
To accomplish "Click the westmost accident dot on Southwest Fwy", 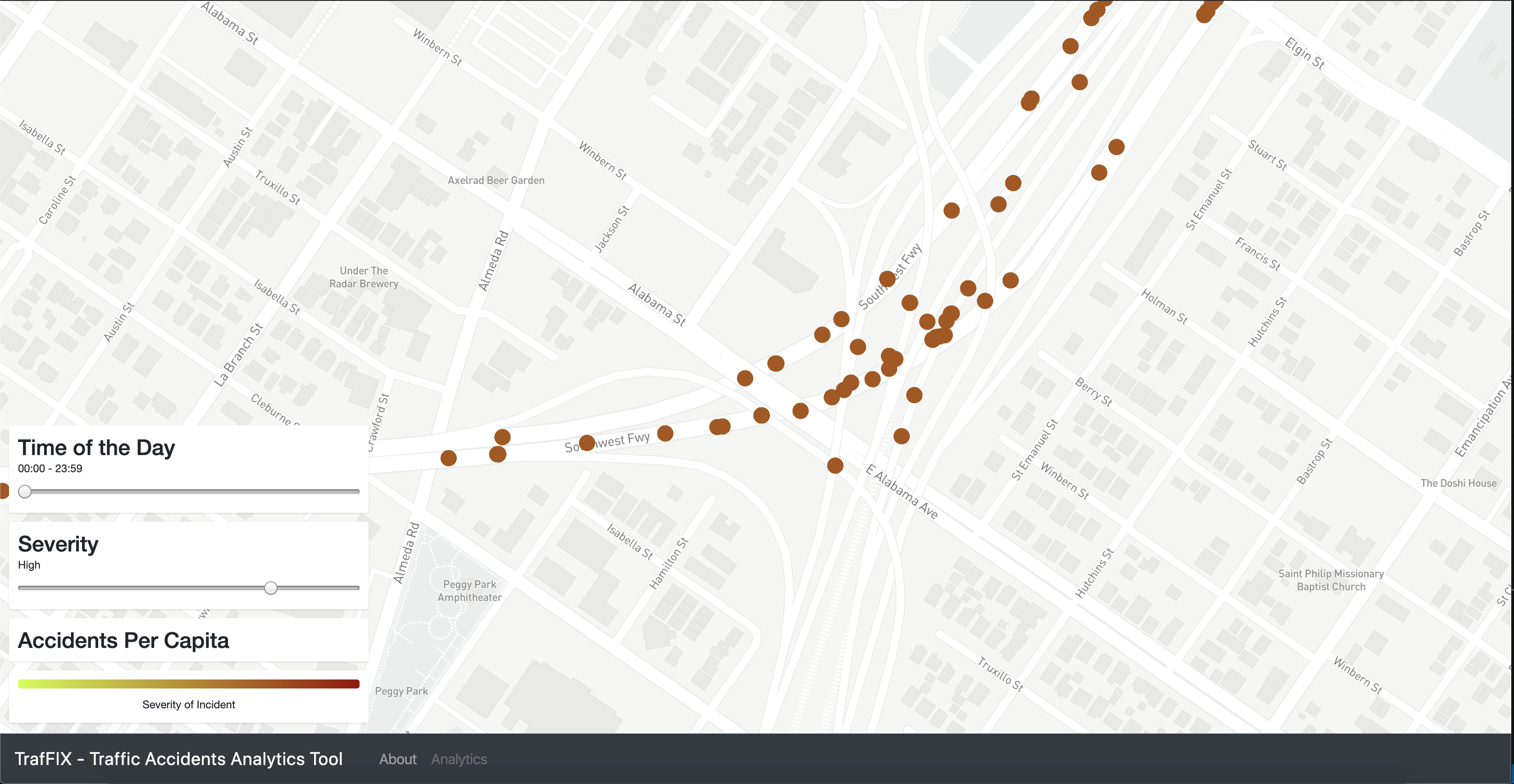I will pyautogui.click(x=448, y=458).
